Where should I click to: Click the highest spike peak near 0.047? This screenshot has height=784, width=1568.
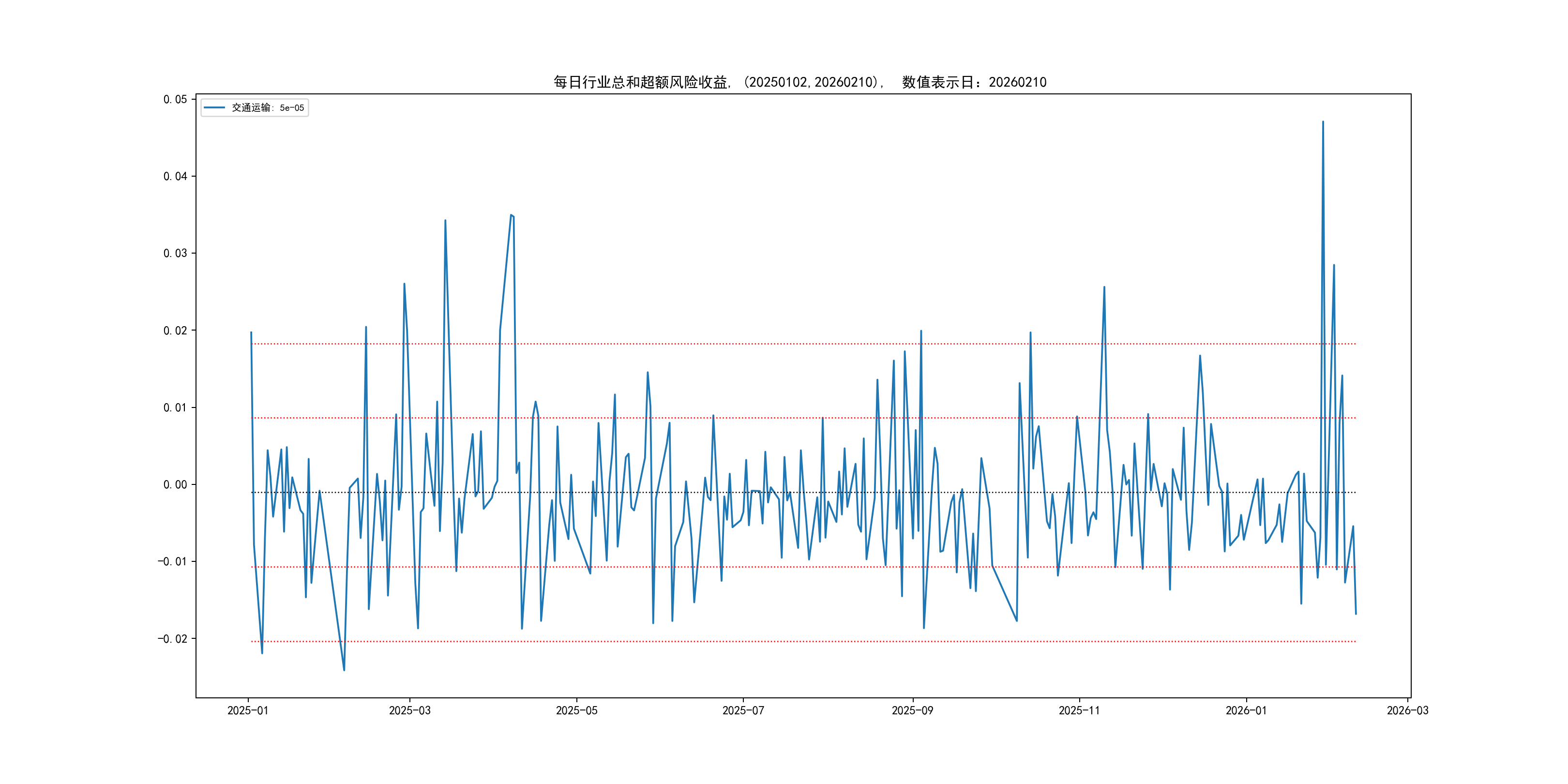(x=1323, y=122)
